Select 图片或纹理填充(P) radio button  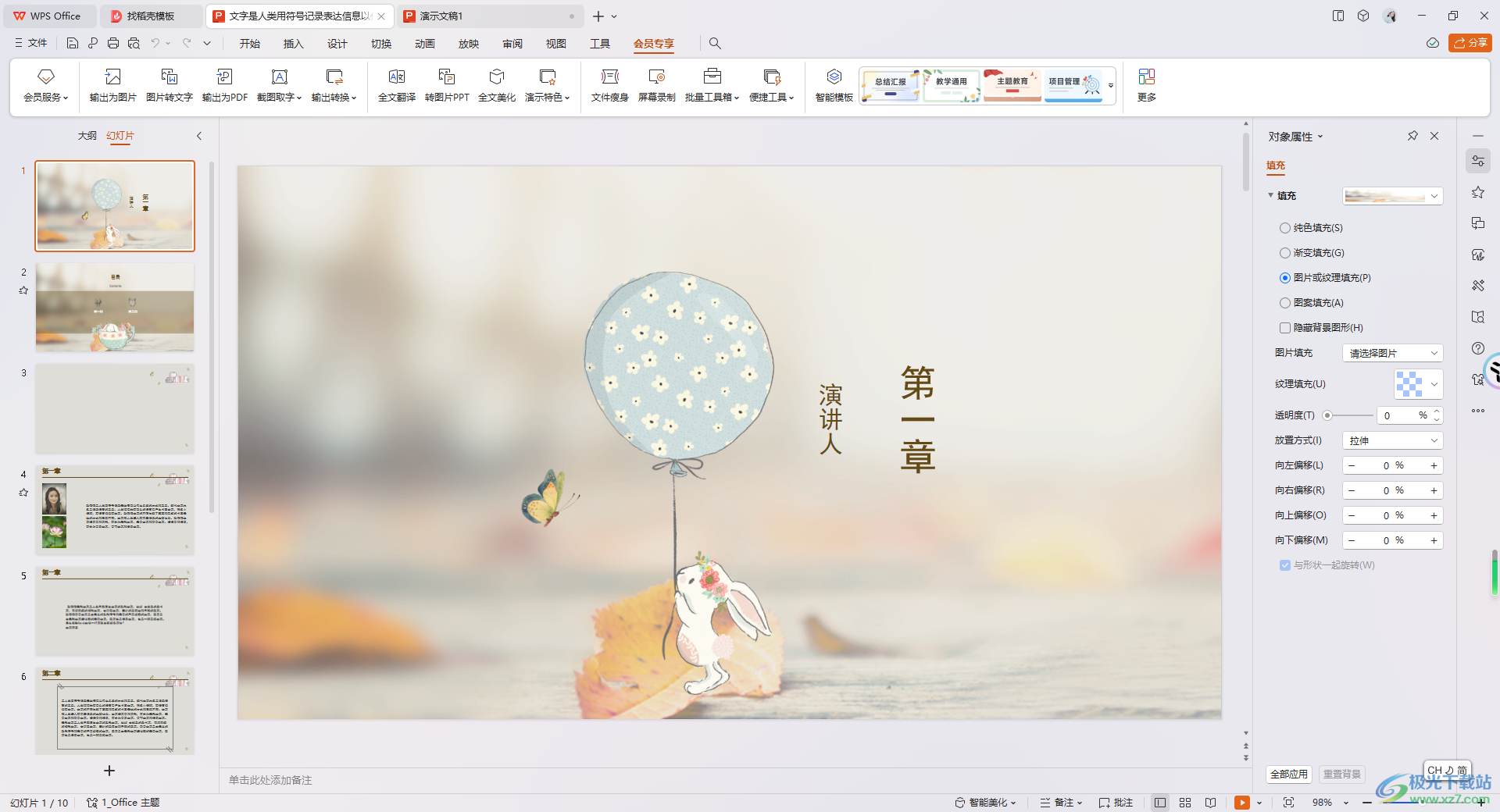click(1285, 278)
